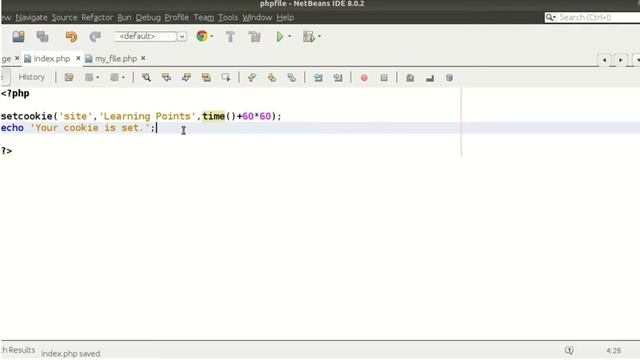The height and width of the screenshot is (360, 640).
Task: Click the 'index.php saved.' status message
Action: coord(71,353)
